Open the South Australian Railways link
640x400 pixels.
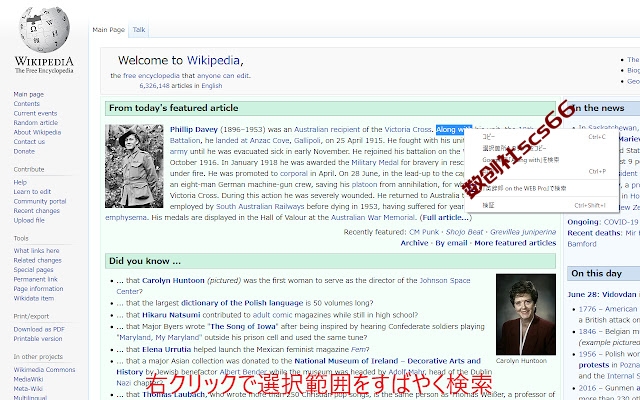click(x=260, y=207)
